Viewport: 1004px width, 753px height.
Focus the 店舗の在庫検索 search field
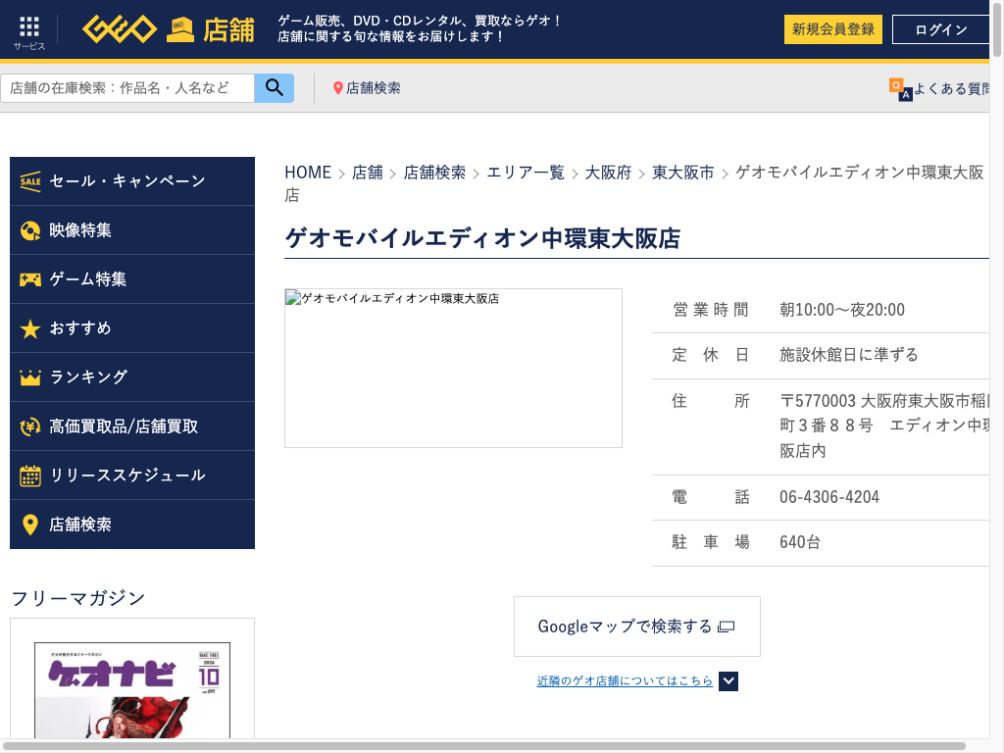click(127, 88)
